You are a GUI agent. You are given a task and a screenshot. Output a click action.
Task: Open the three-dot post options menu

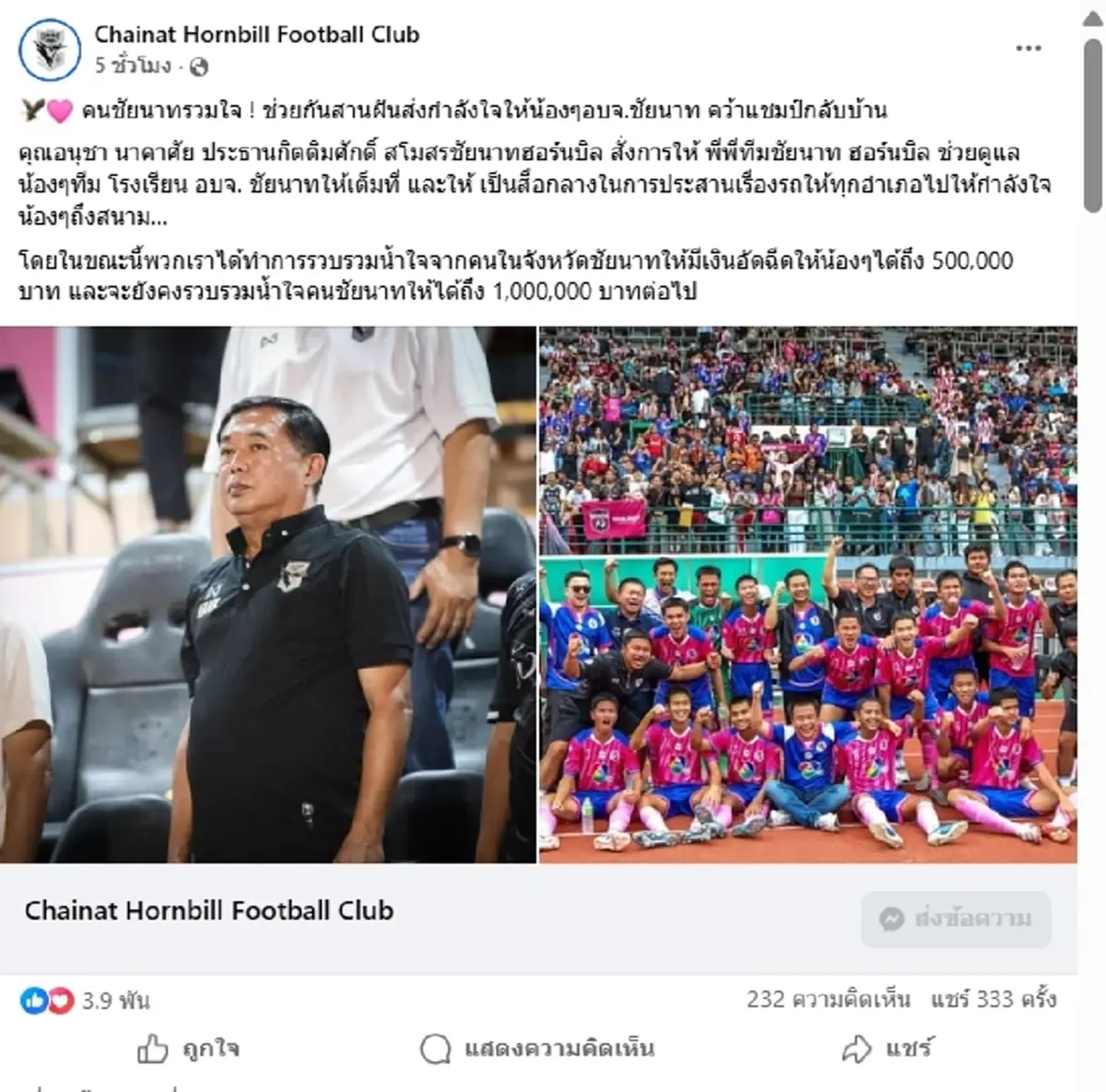tap(1028, 49)
